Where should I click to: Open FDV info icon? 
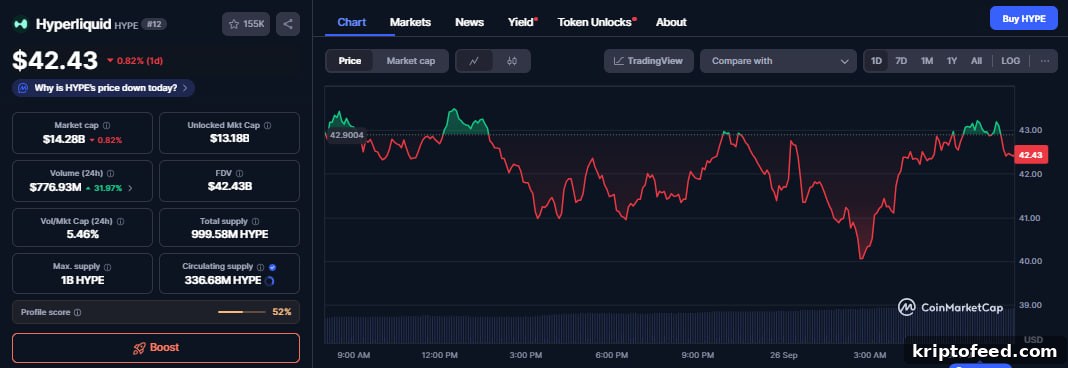tap(240, 174)
